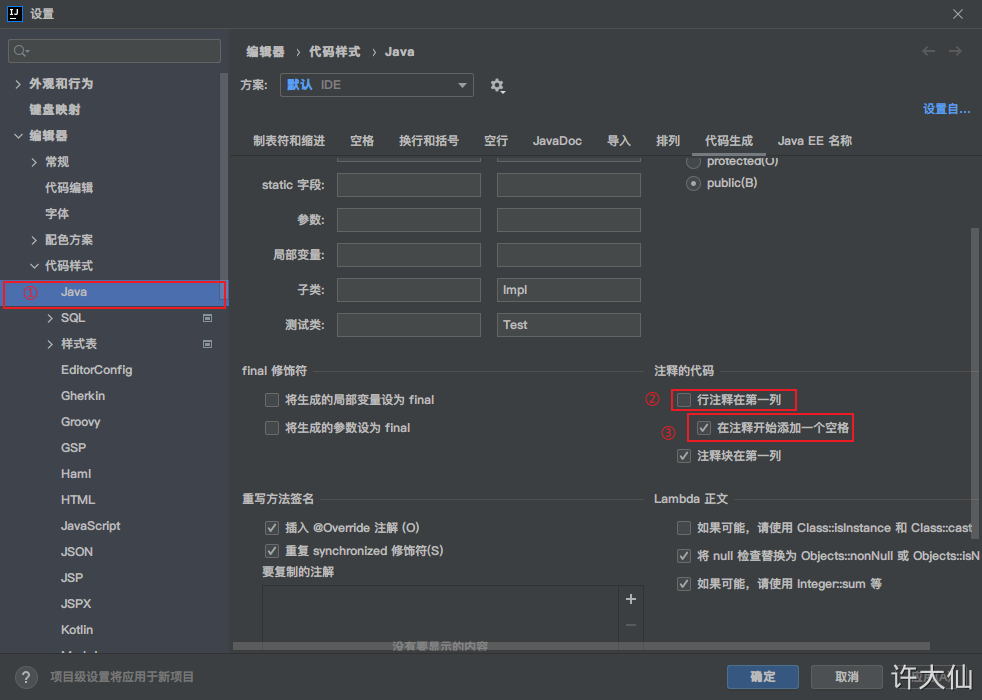
Task: Click the static 字段 prefix field
Action: (x=409, y=185)
